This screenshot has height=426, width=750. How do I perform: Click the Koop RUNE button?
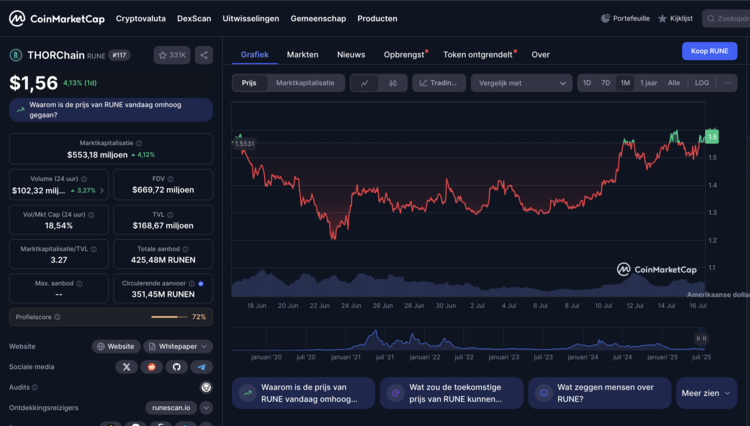(709, 51)
